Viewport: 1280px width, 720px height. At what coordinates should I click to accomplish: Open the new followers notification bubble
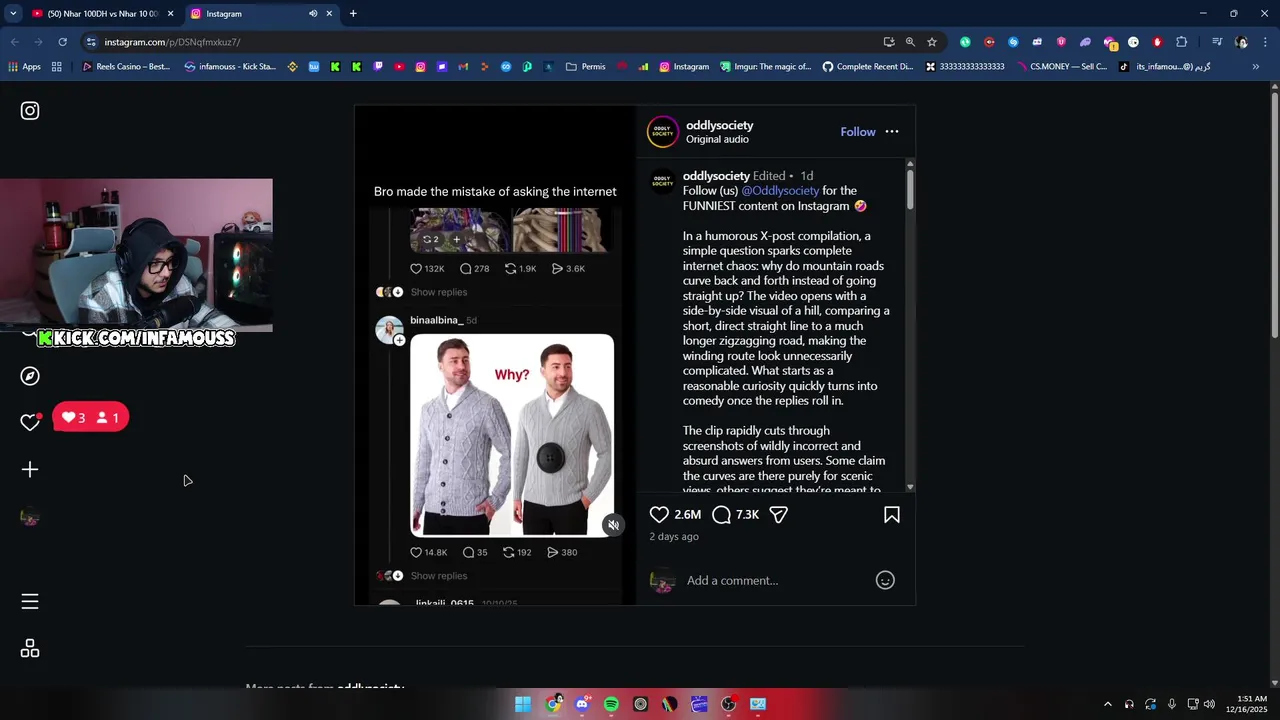click(91, 418)
